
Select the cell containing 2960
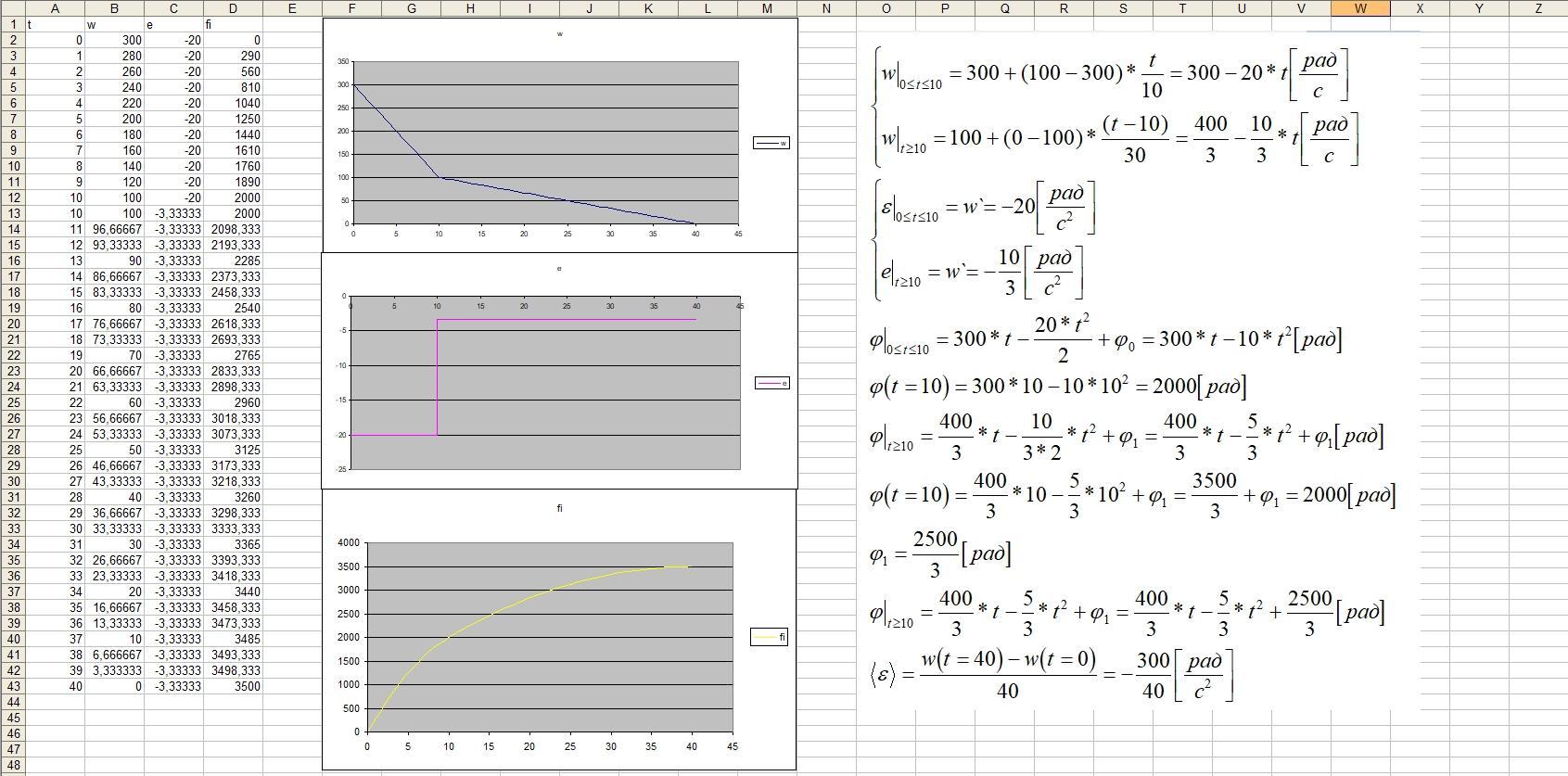(x=233, y=402)
